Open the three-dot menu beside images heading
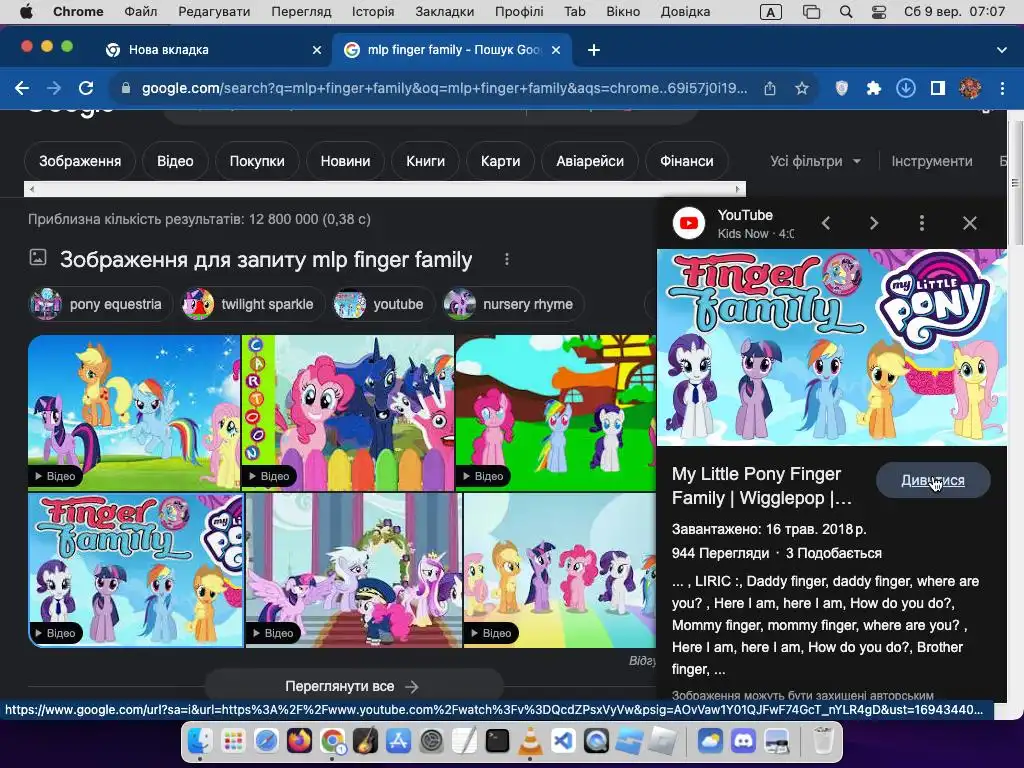1024x768 pixels. click(506, 260)
